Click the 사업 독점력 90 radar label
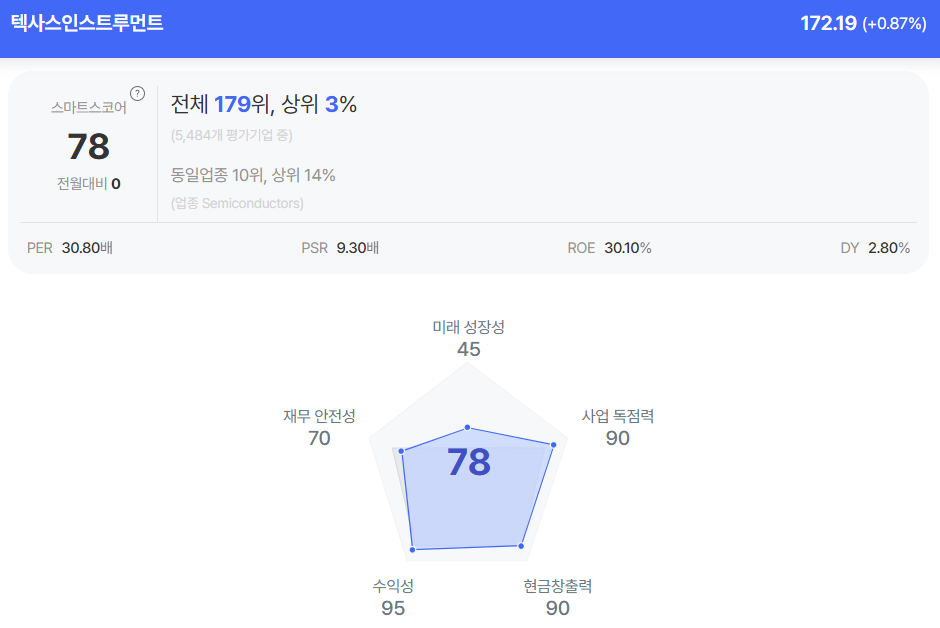Screen dimensions: 940x628 pyautogui.click(x=618, y=428)
